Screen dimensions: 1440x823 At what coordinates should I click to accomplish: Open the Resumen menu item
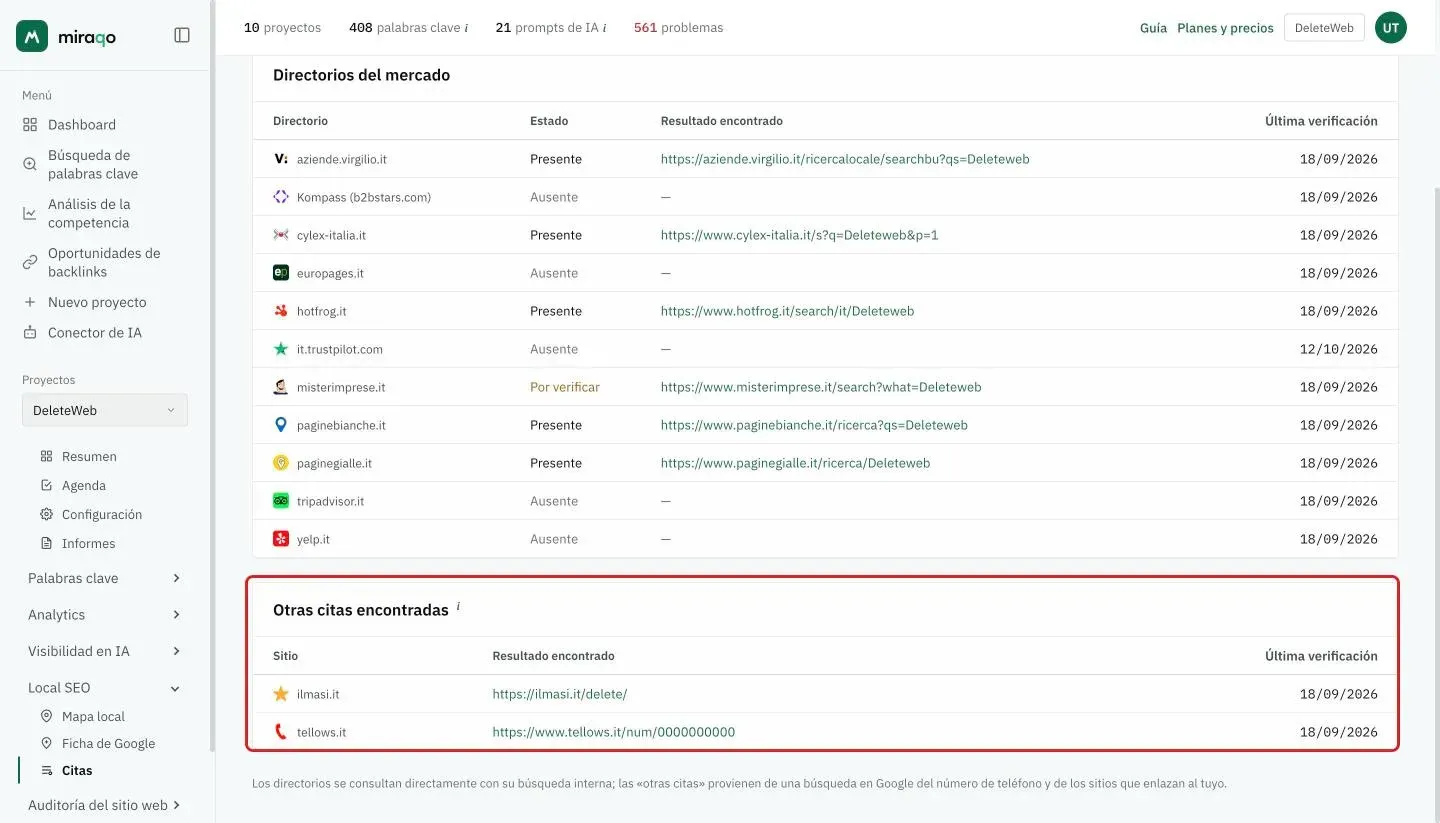pos(89,456)
